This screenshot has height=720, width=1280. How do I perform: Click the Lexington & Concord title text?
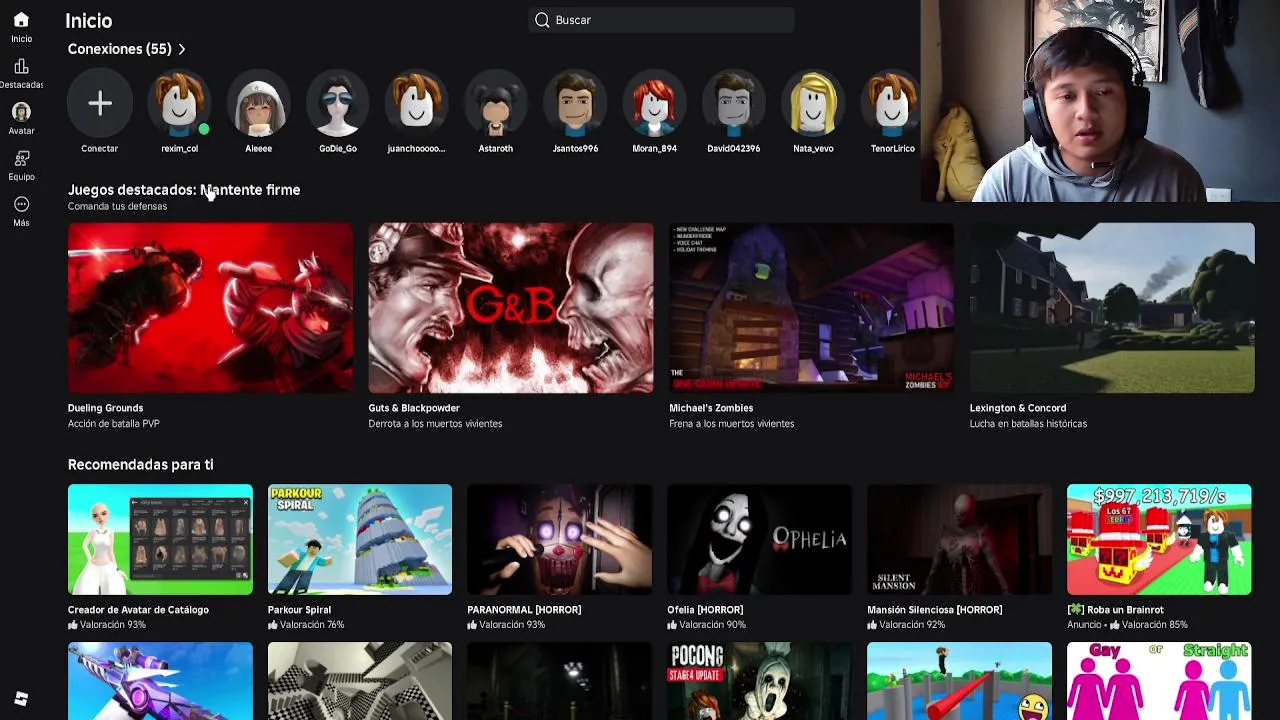[x=1018, y=408]
